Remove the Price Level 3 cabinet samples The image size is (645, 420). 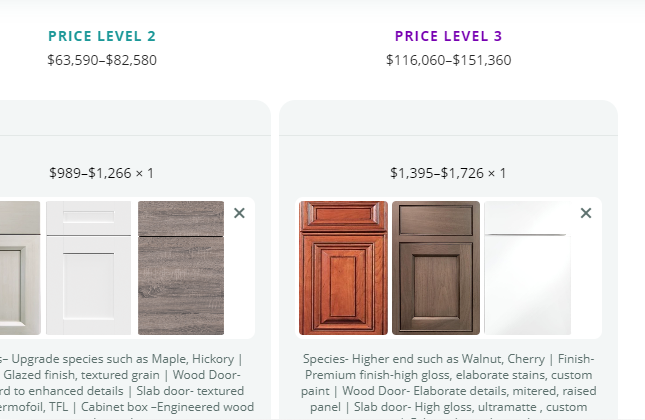pos(586,213)
